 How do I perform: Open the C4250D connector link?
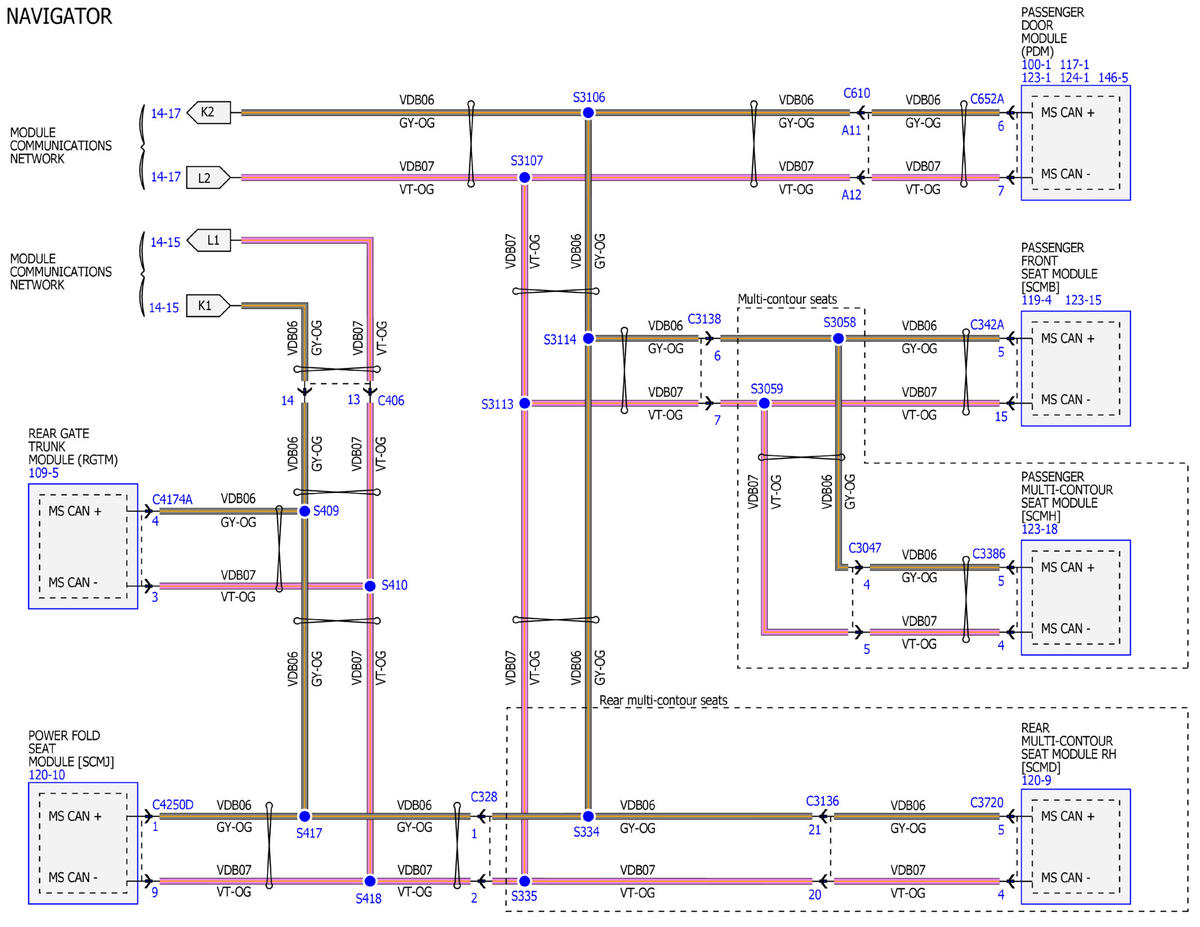pos(173,803)
